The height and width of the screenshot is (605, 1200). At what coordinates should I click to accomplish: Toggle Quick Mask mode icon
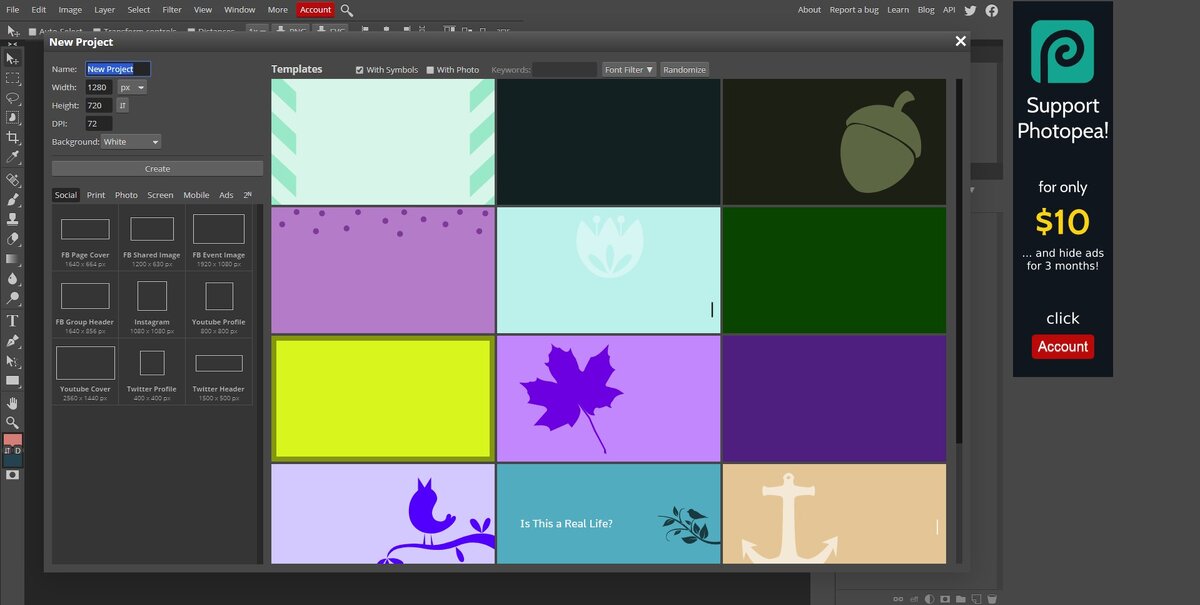[13, 475]
